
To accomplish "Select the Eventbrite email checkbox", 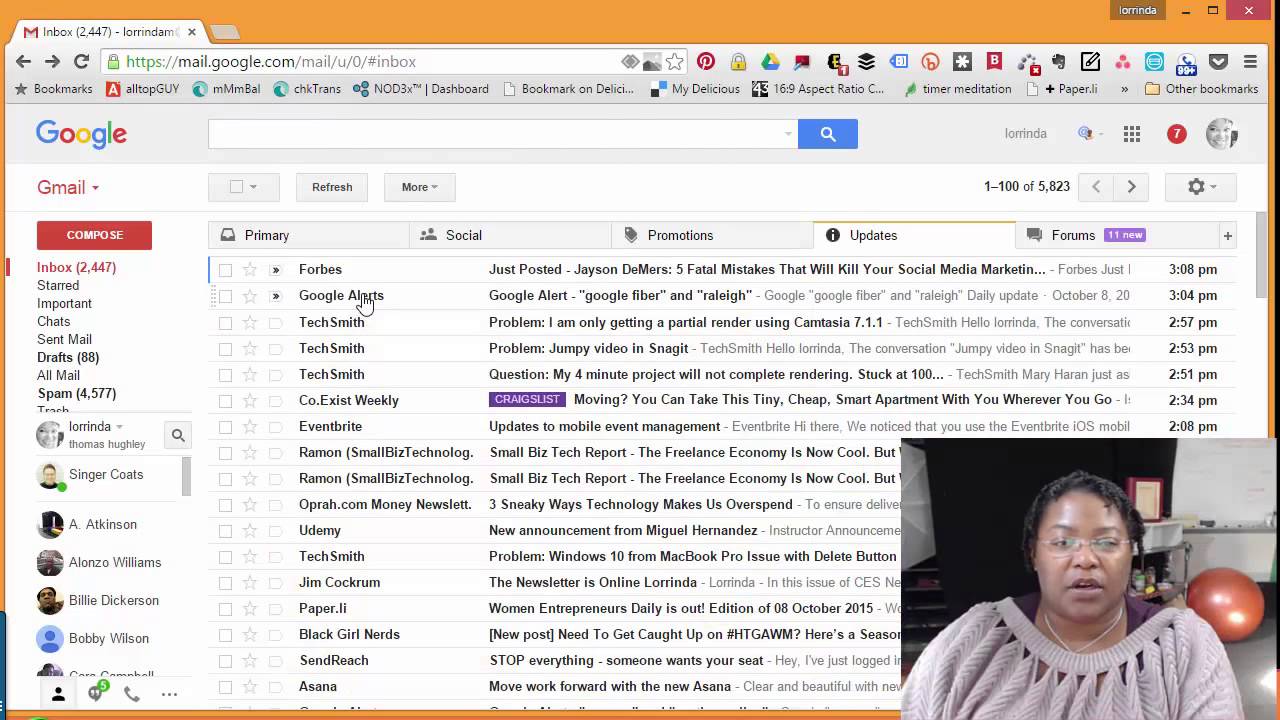I will pyautogui.click(x=225, y=426).
